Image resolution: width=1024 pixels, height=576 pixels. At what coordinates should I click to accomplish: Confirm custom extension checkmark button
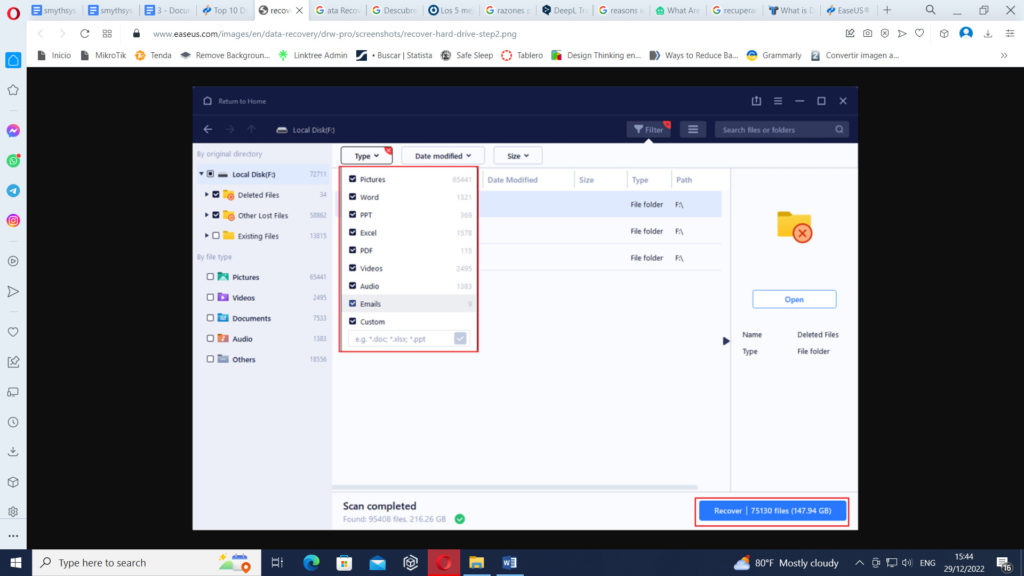(460, 338)
